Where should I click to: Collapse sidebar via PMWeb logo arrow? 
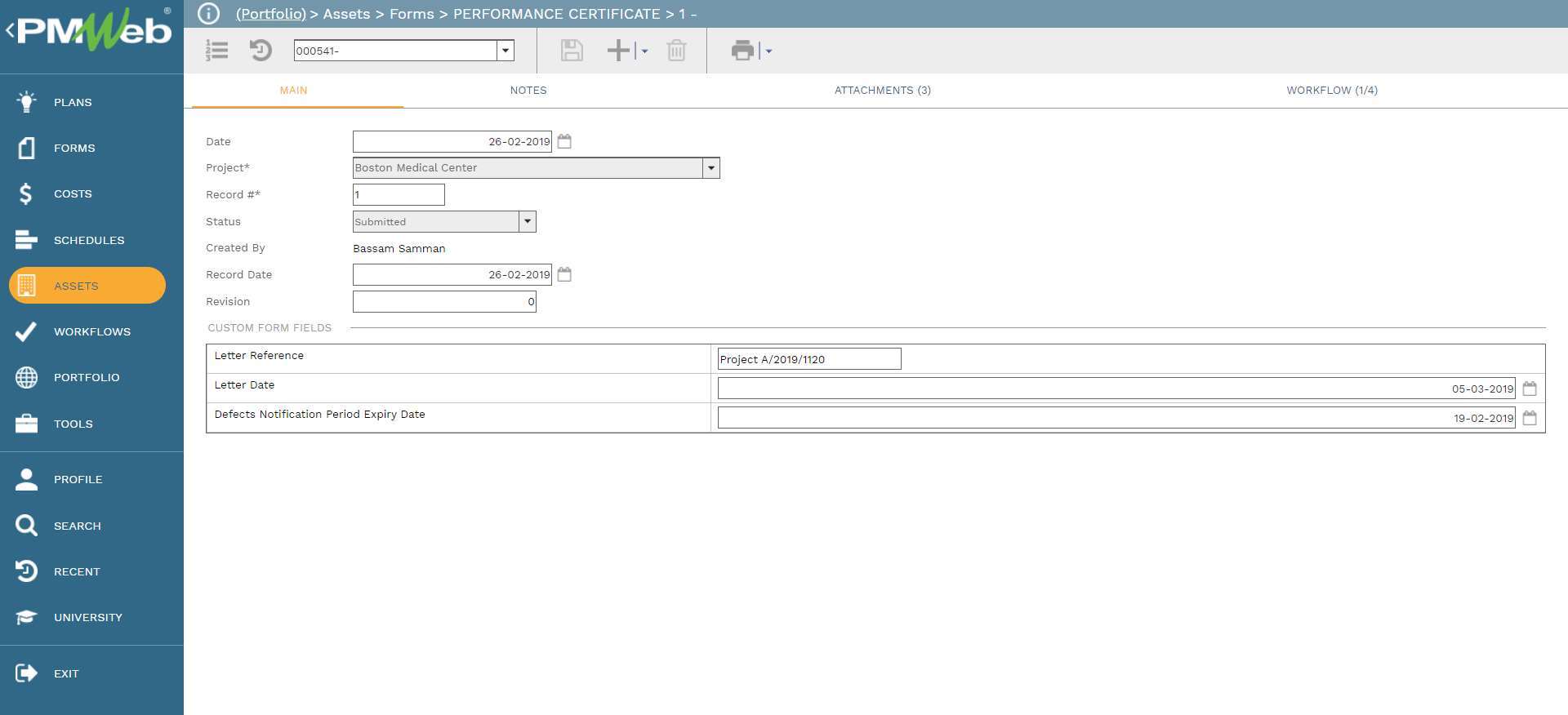(x=10, y=31)
